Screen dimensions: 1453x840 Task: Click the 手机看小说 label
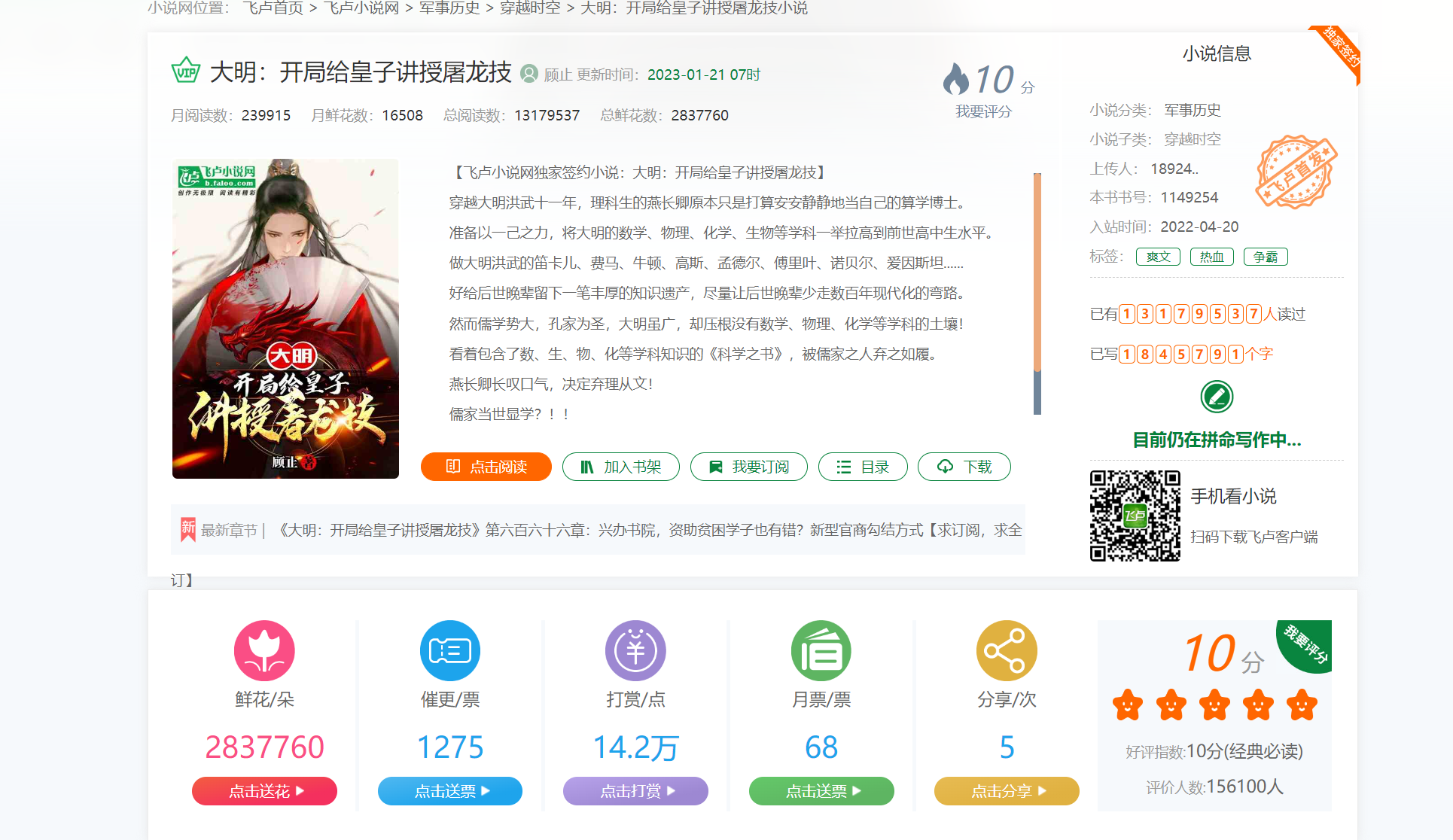[1234, 496]
